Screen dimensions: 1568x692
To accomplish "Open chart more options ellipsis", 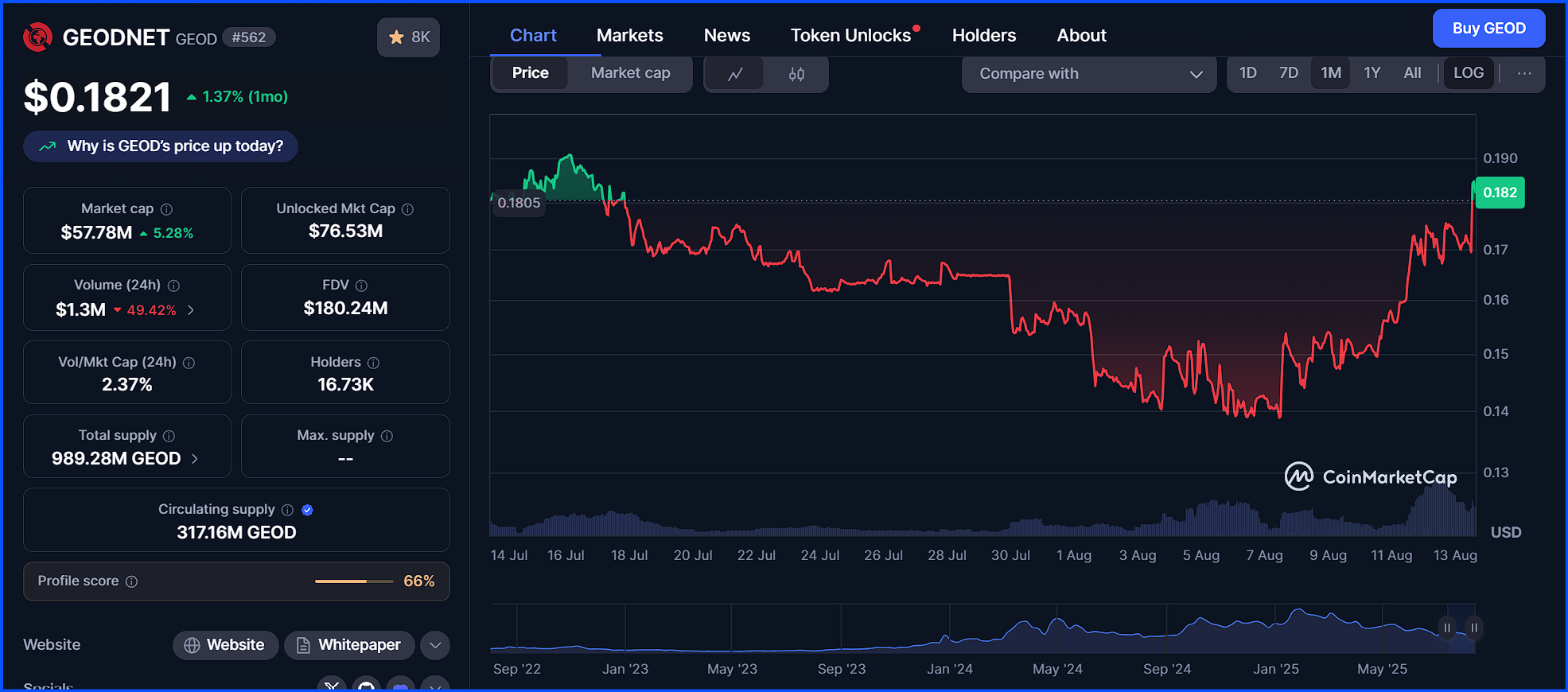I will point(1524,73).
